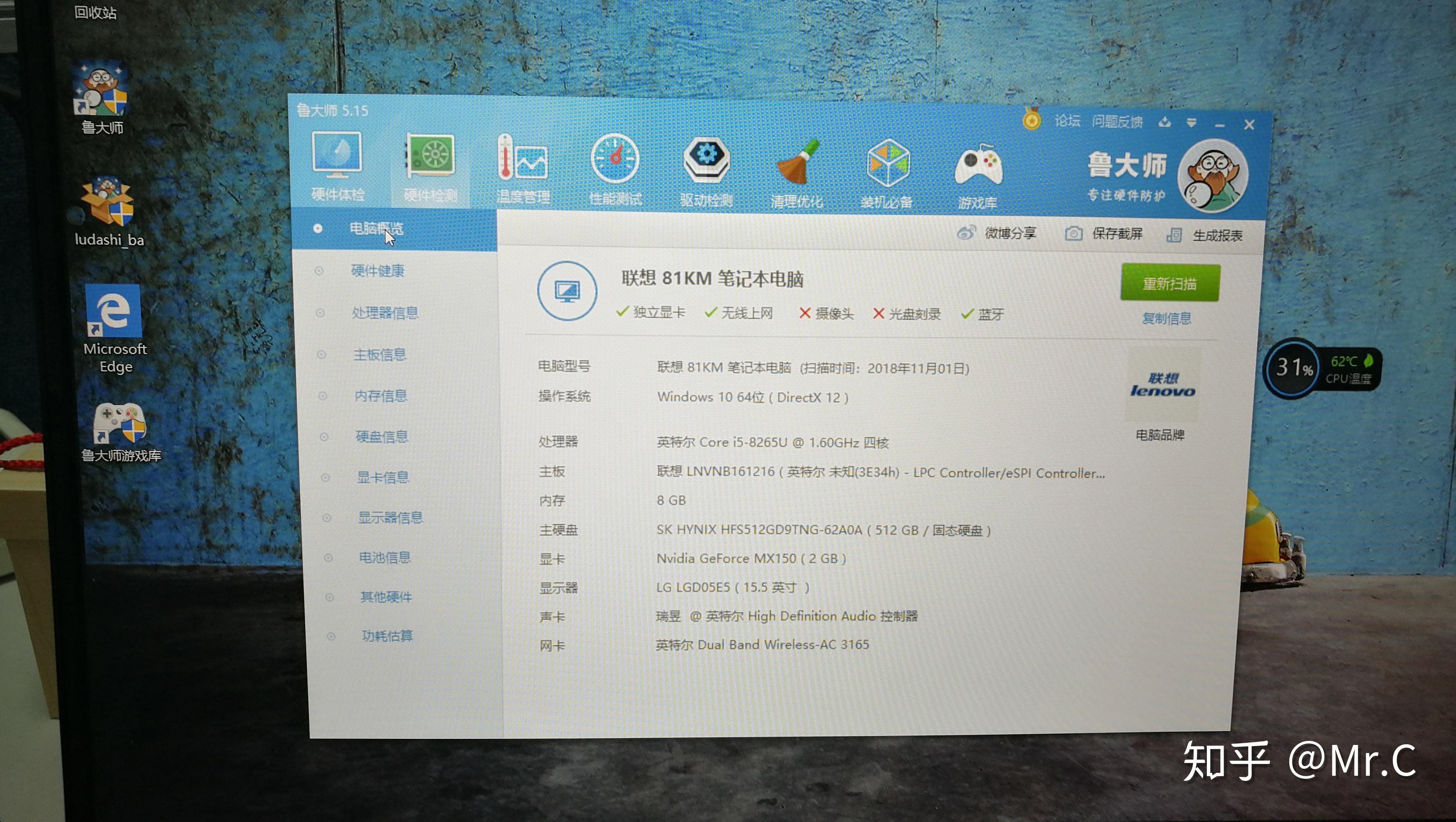Select 电脑概览 in the sidebar
Screen dimensions: 1456x822
394,229
